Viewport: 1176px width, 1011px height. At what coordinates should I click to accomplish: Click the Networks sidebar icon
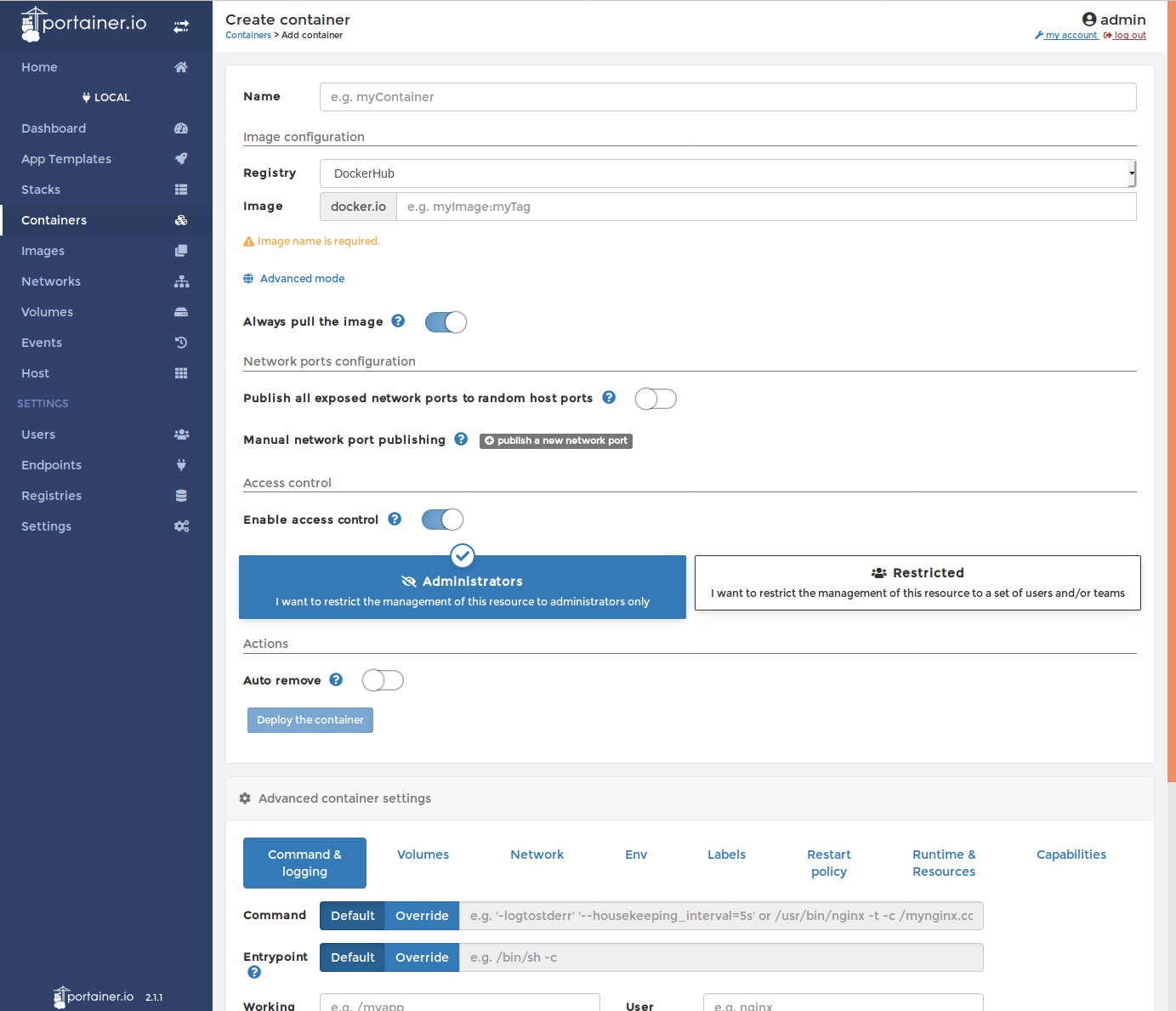[181, 281]
